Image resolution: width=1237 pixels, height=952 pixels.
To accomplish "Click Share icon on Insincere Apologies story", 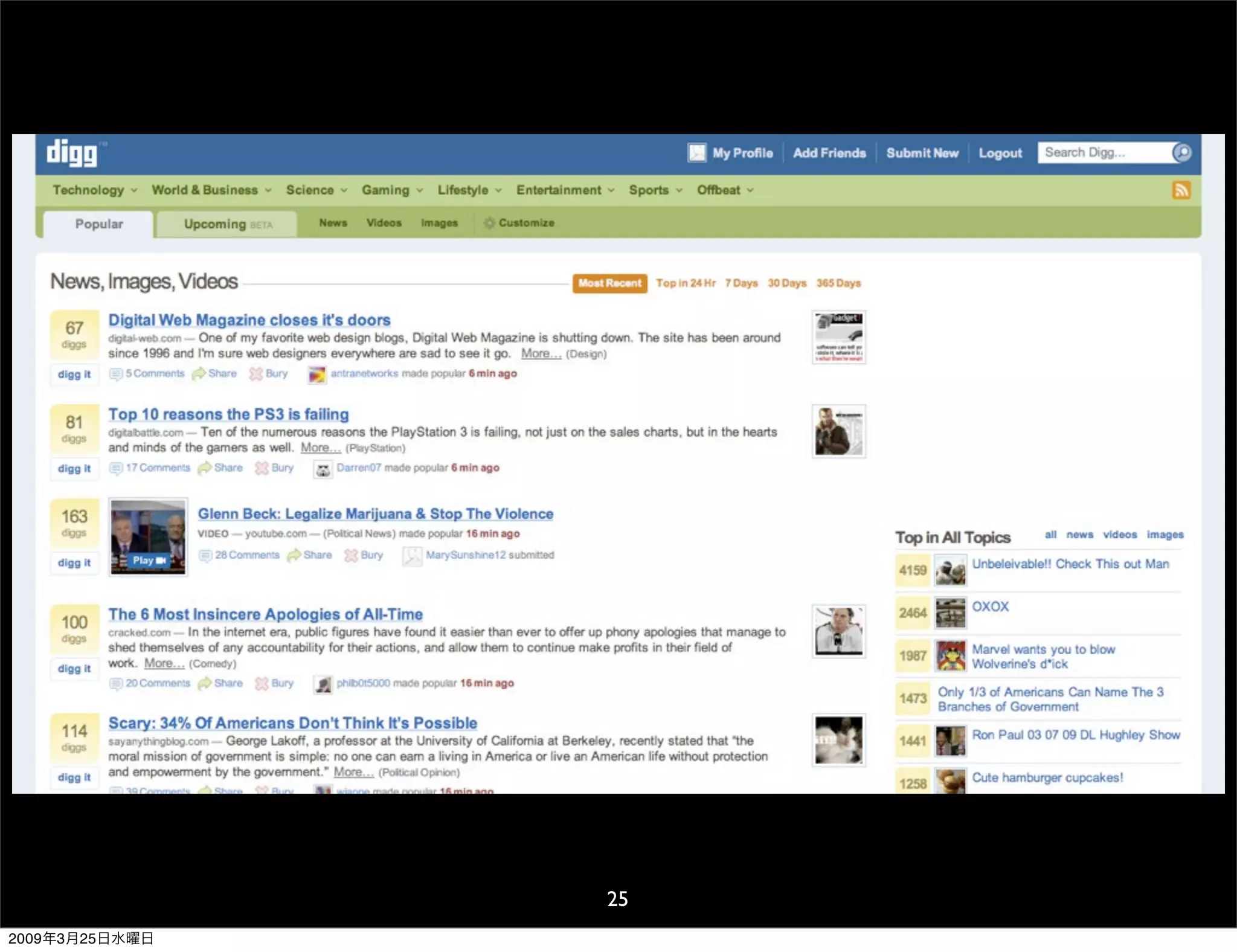I will (204, 683).
